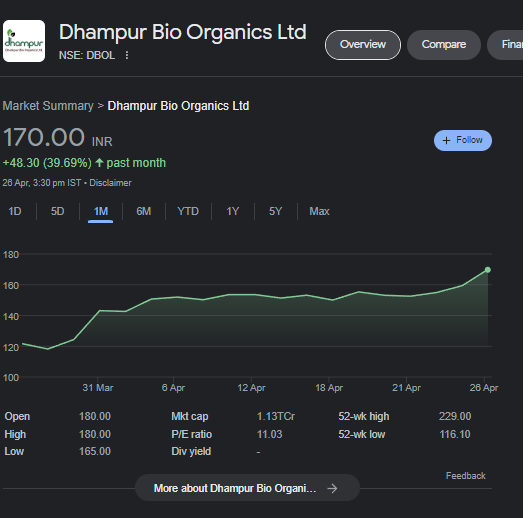Image resolution: width=528 pixels, height=518 pixels.
Task: Switch to the Compare tab
Action: (x=443, y=44)
